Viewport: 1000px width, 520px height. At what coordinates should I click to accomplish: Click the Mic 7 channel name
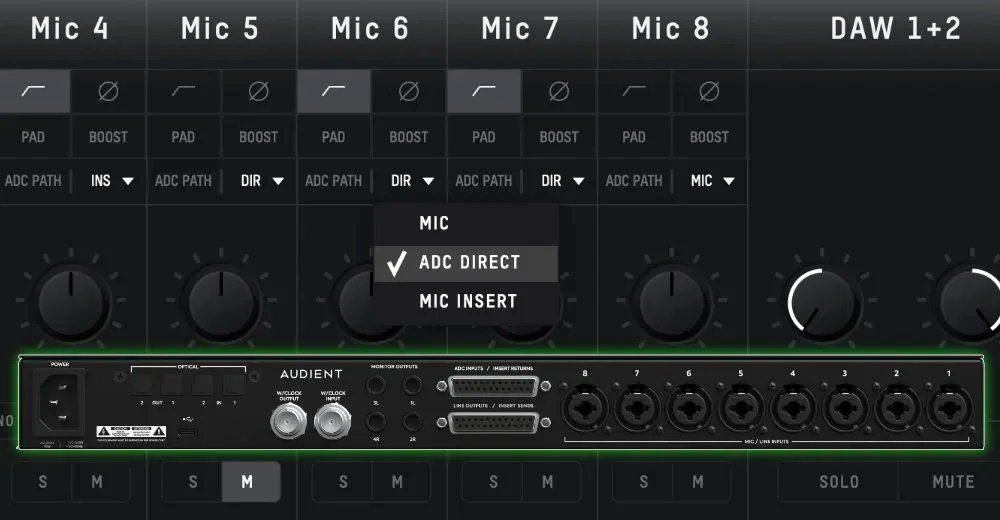(520, 29)
